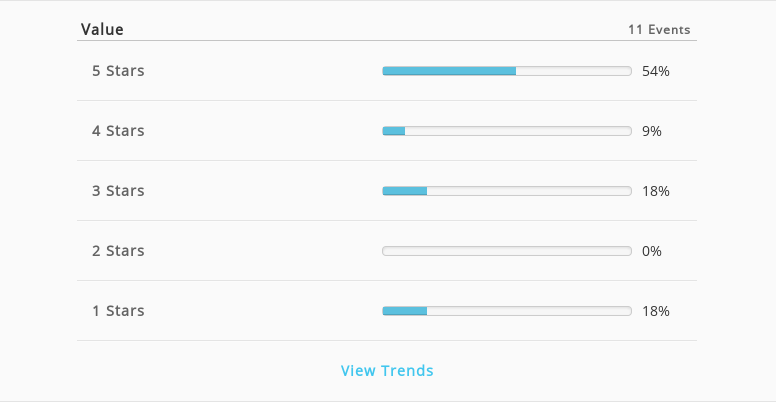Click the upper 3 Stars progress bar
The width and height of the screenshot is (776, 402).
pyautogui.click(x=507, y=191)
